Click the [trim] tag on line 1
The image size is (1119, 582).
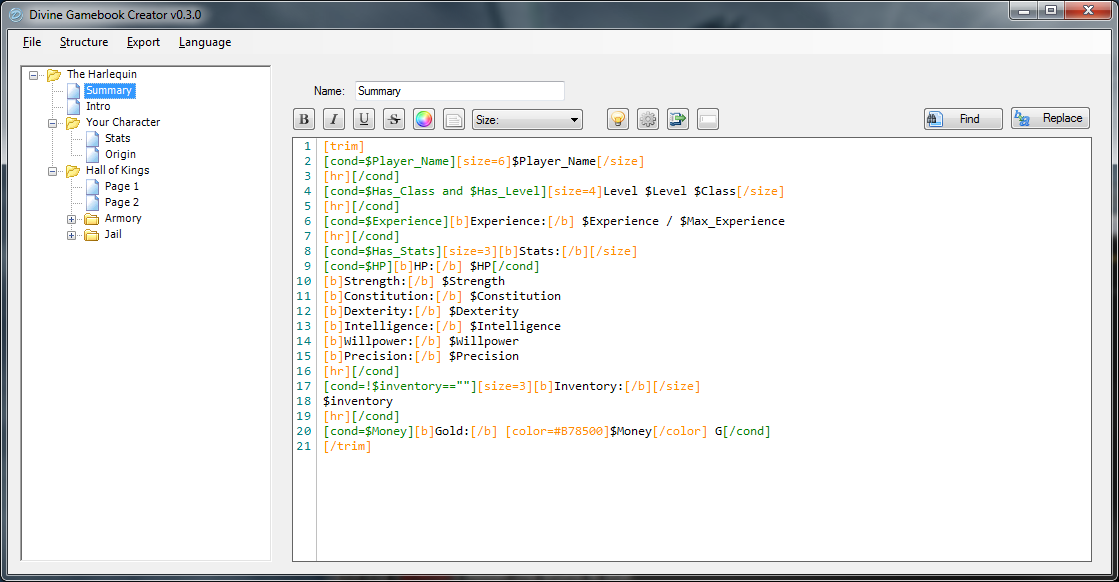click(x=344, y=146)
